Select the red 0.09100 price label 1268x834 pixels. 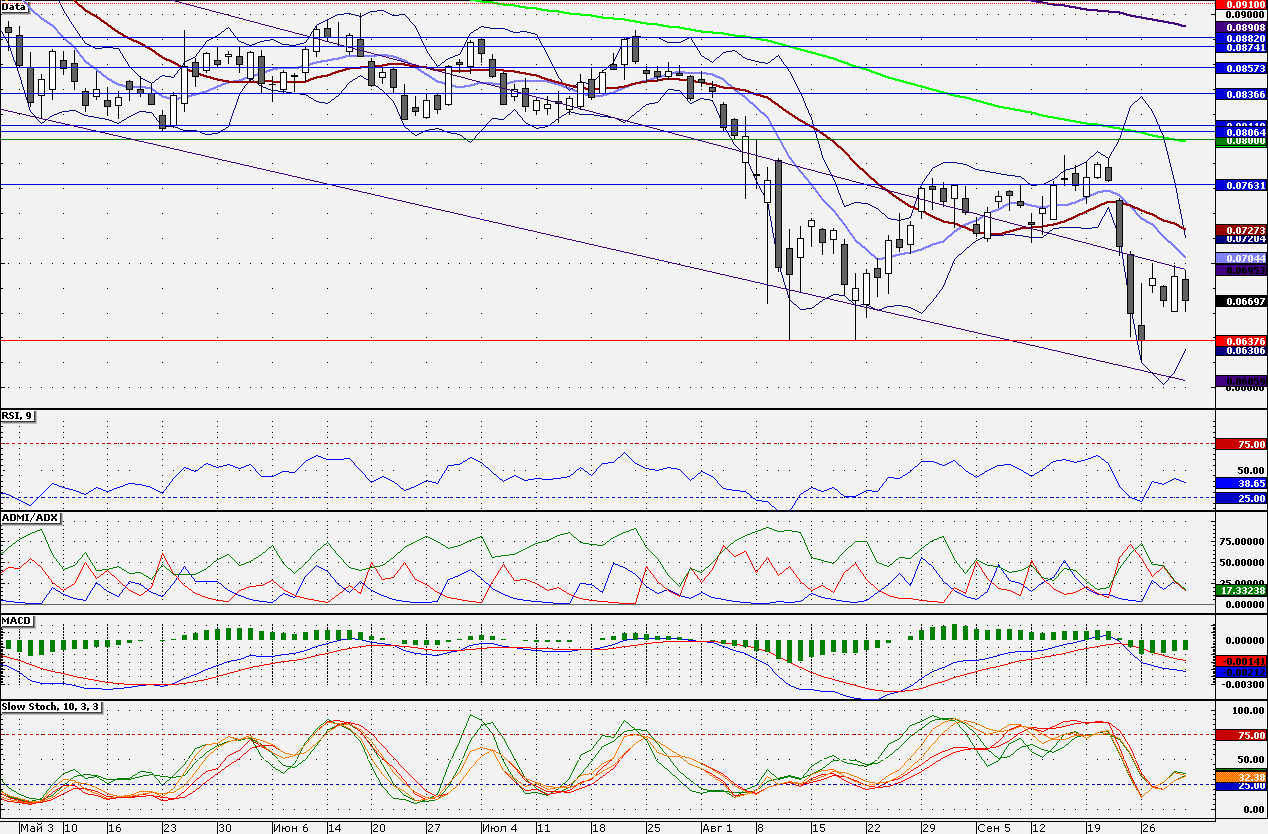click(x=1241, y=5)
